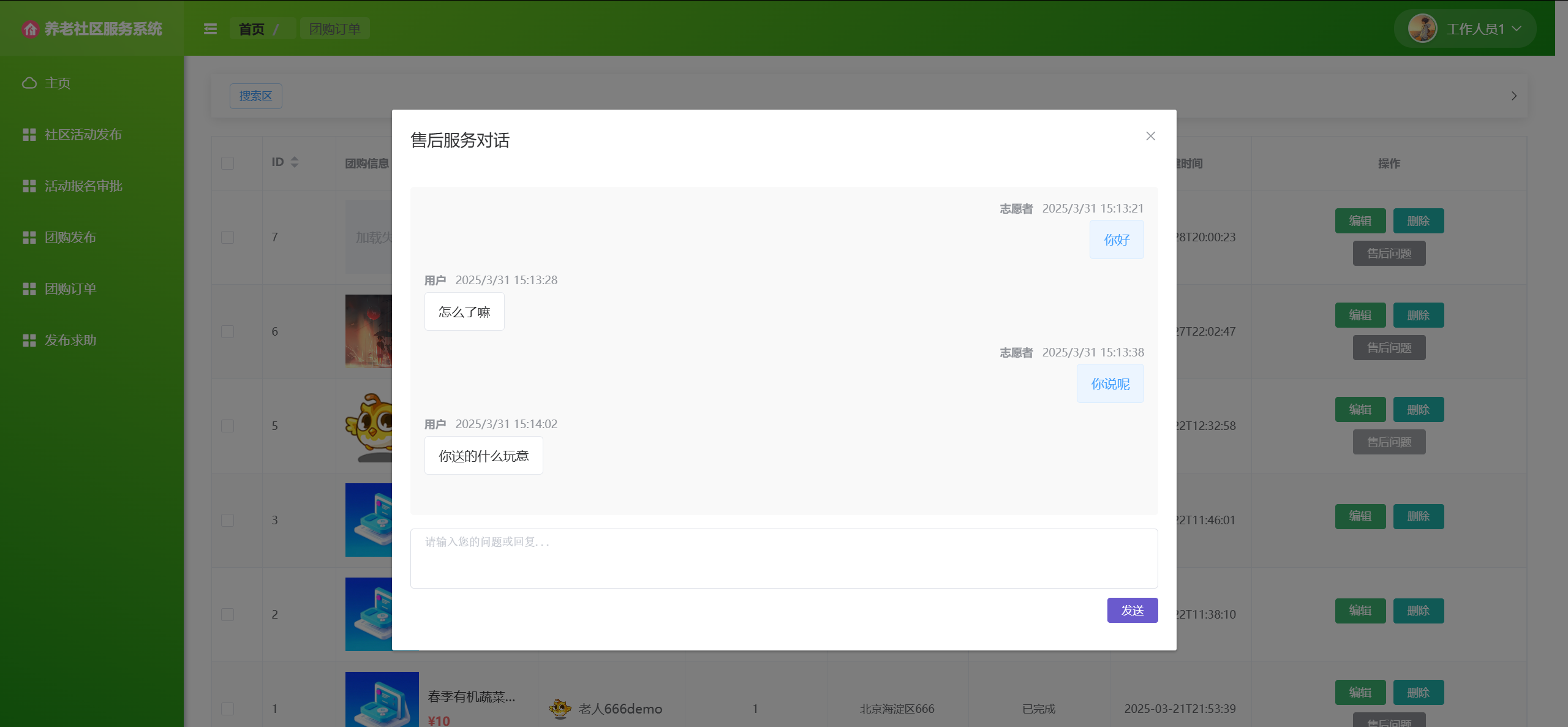Focus the reply message text area
The image size is (1568, 727).
click(x=783, y=558)
